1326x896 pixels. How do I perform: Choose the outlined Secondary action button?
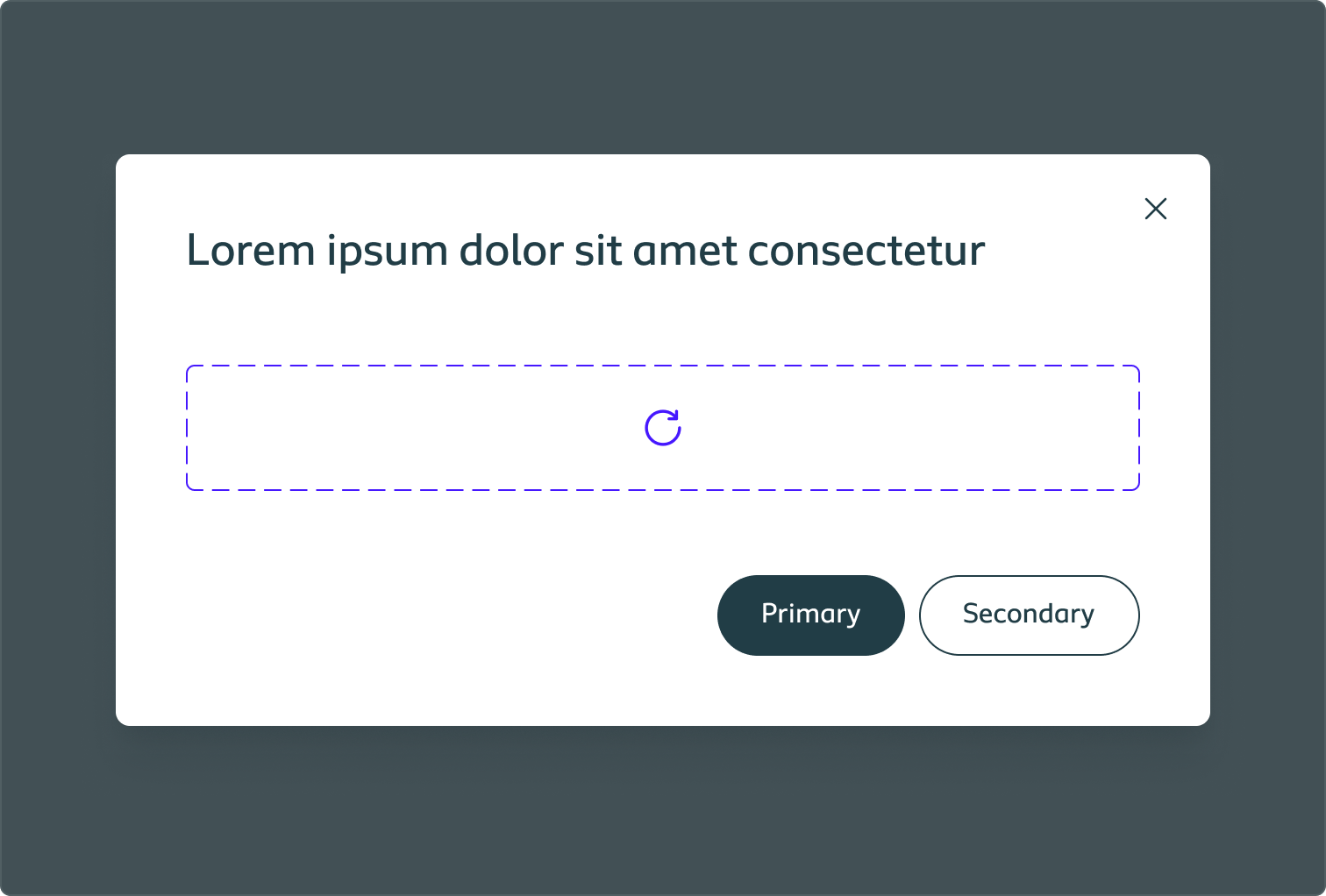pos(1029,615)
